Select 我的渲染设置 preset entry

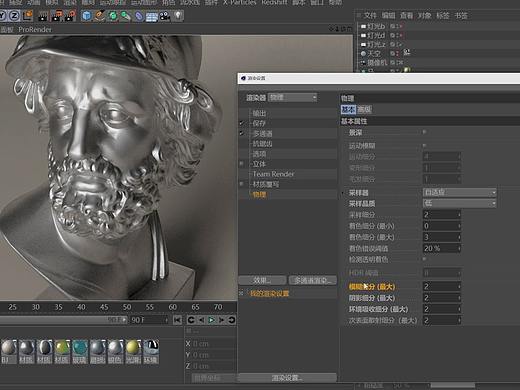pos(269,294)
